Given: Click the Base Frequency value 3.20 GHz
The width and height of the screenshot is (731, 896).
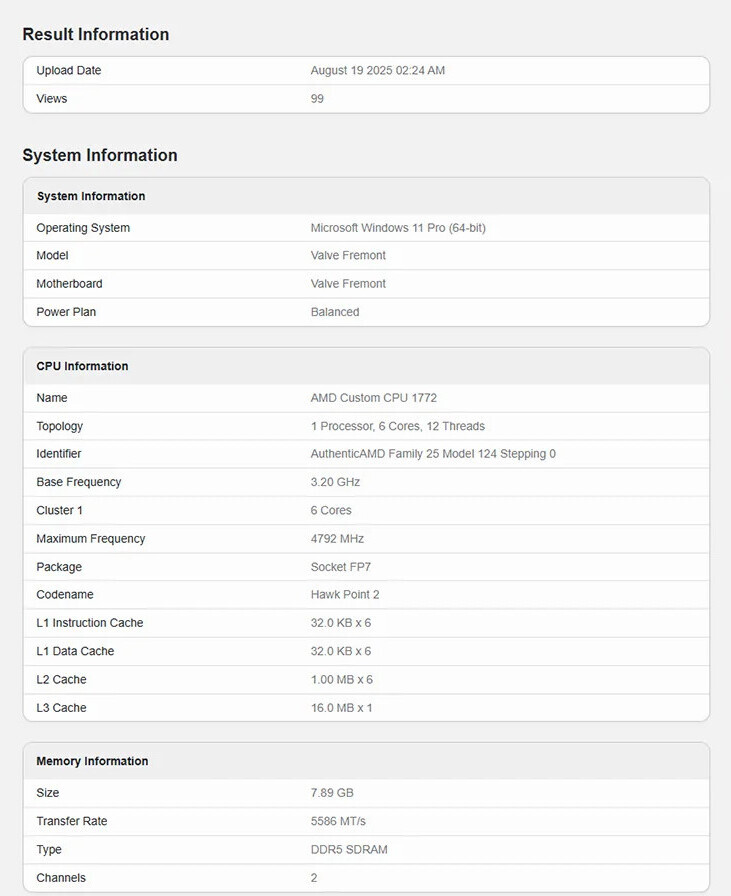Looking at the screenshot, I should tap(335, 482).
